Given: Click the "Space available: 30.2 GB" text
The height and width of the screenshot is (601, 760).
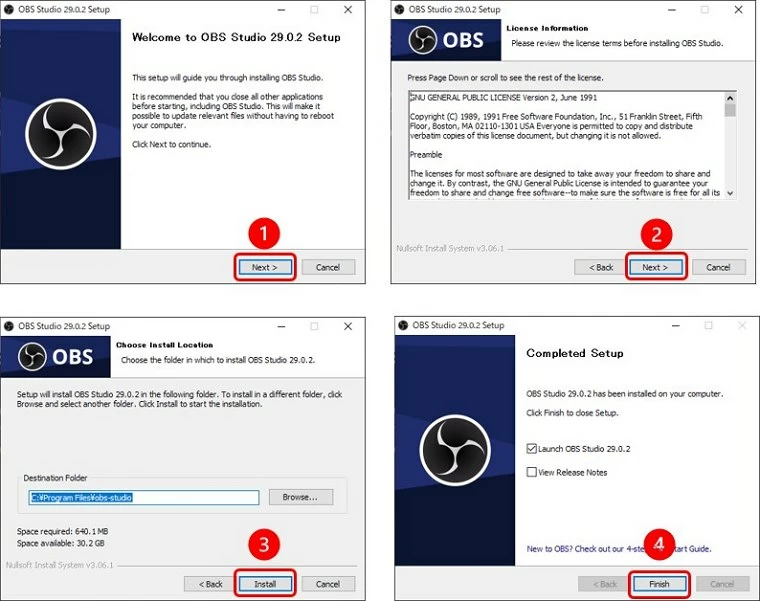Looking at the screenshot, I should point(61,543).
